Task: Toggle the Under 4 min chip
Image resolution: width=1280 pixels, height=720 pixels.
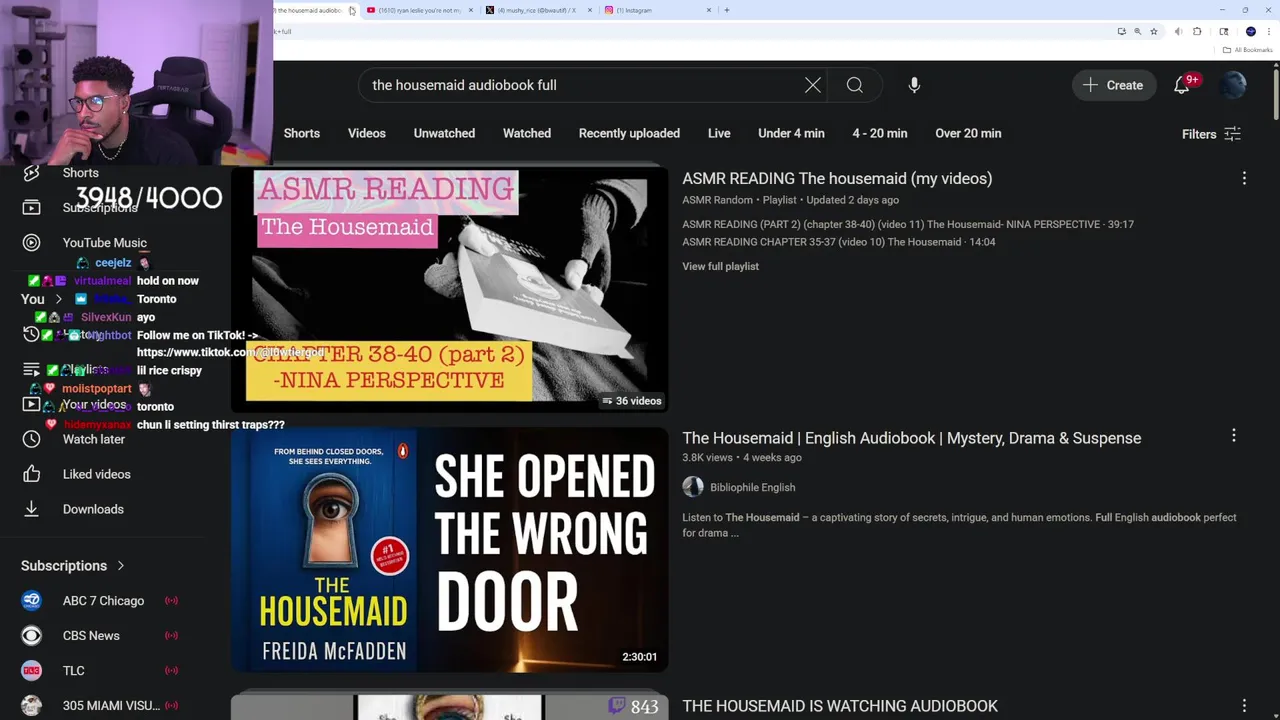Action: tap(791, 133)
